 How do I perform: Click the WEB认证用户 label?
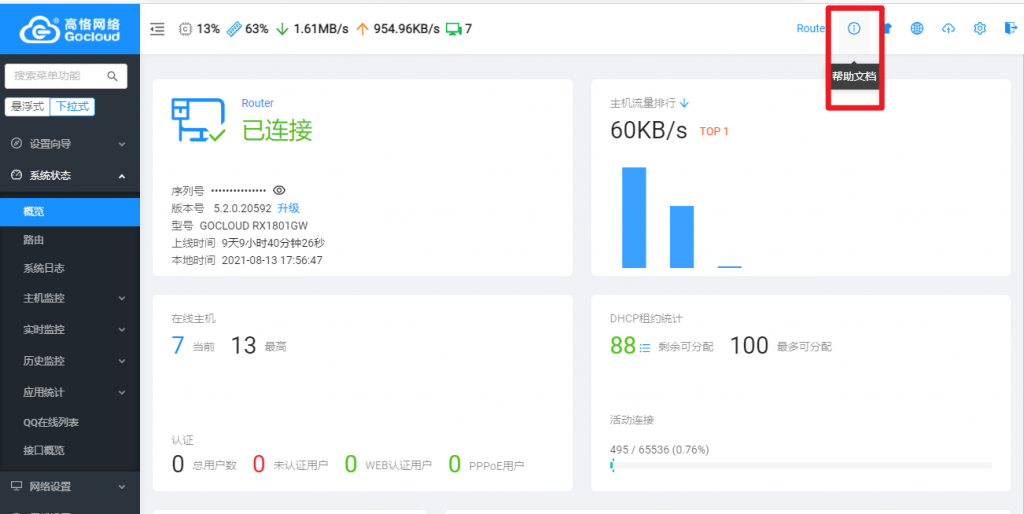pos(398,466)
